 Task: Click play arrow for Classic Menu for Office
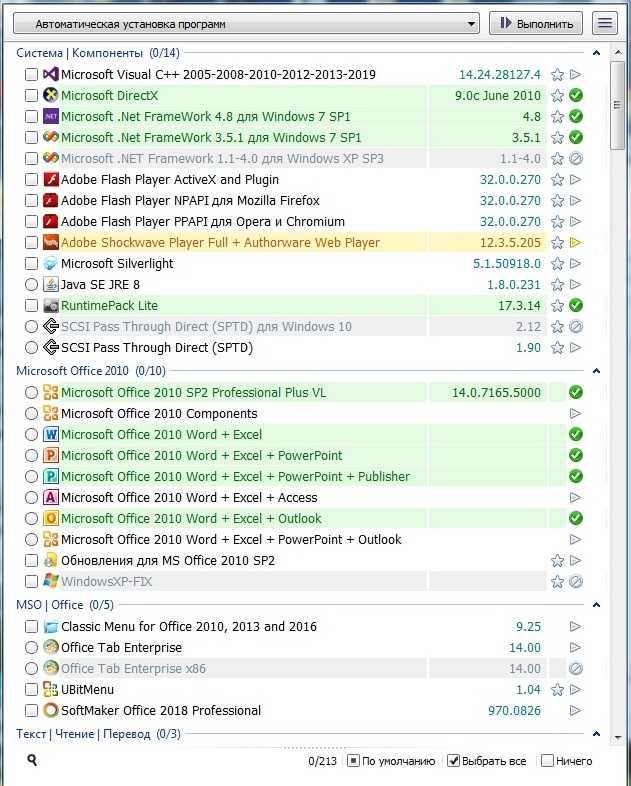click(575, 627)
